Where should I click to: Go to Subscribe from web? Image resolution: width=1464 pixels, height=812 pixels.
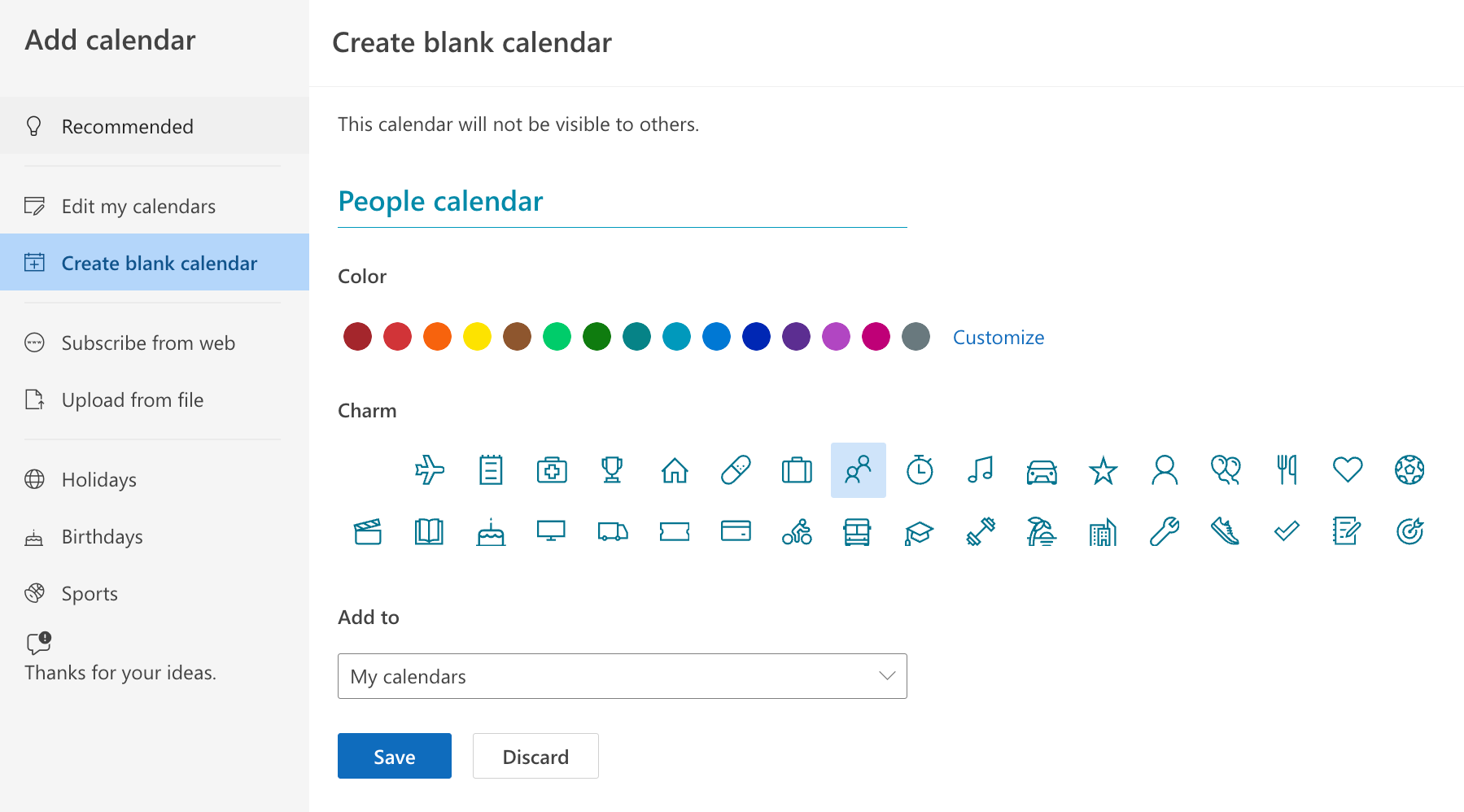148,343
